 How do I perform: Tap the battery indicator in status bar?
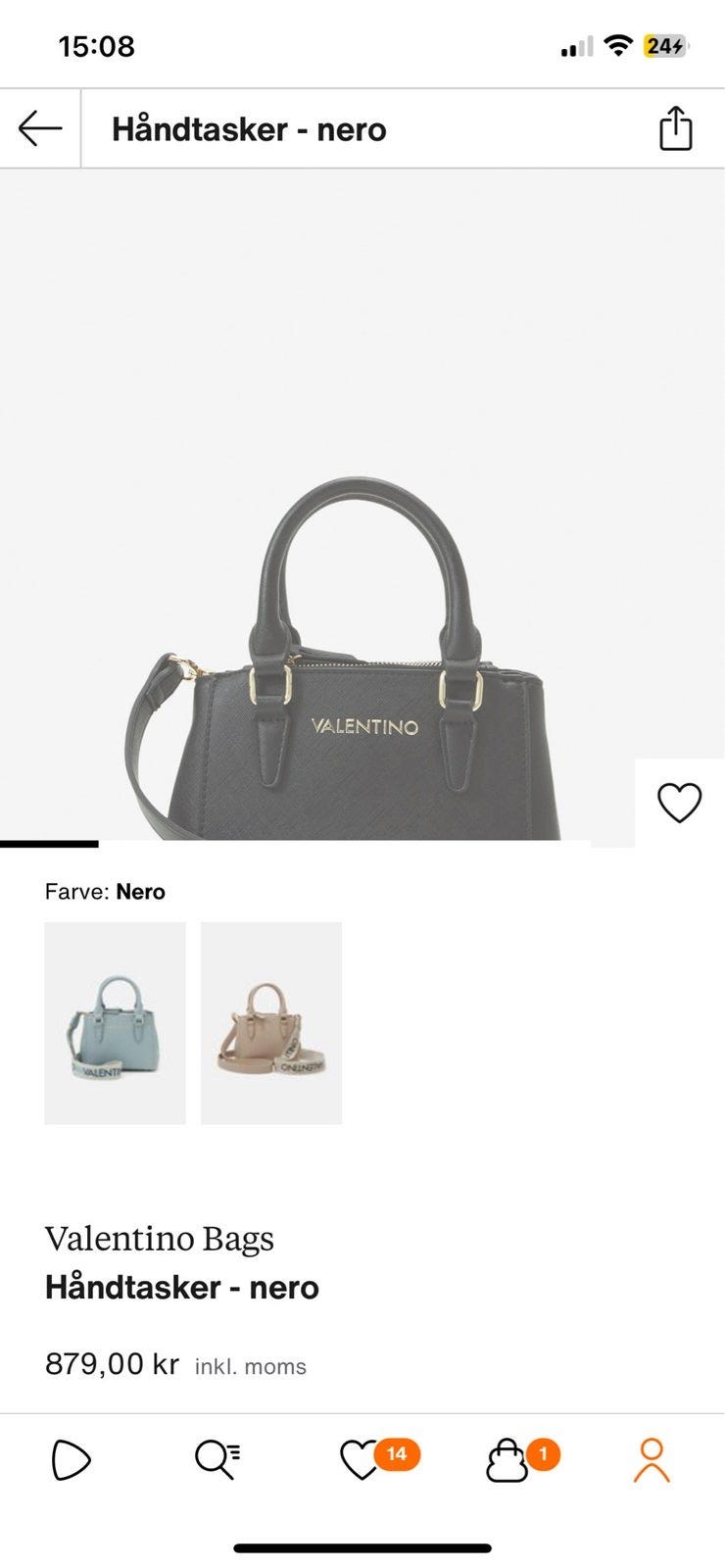click(666, 46)
